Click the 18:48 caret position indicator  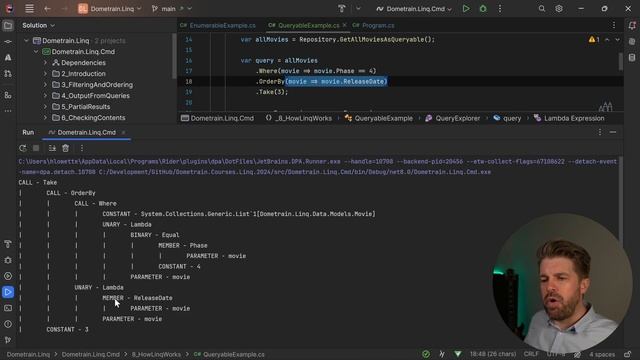(x=493, y=354)
